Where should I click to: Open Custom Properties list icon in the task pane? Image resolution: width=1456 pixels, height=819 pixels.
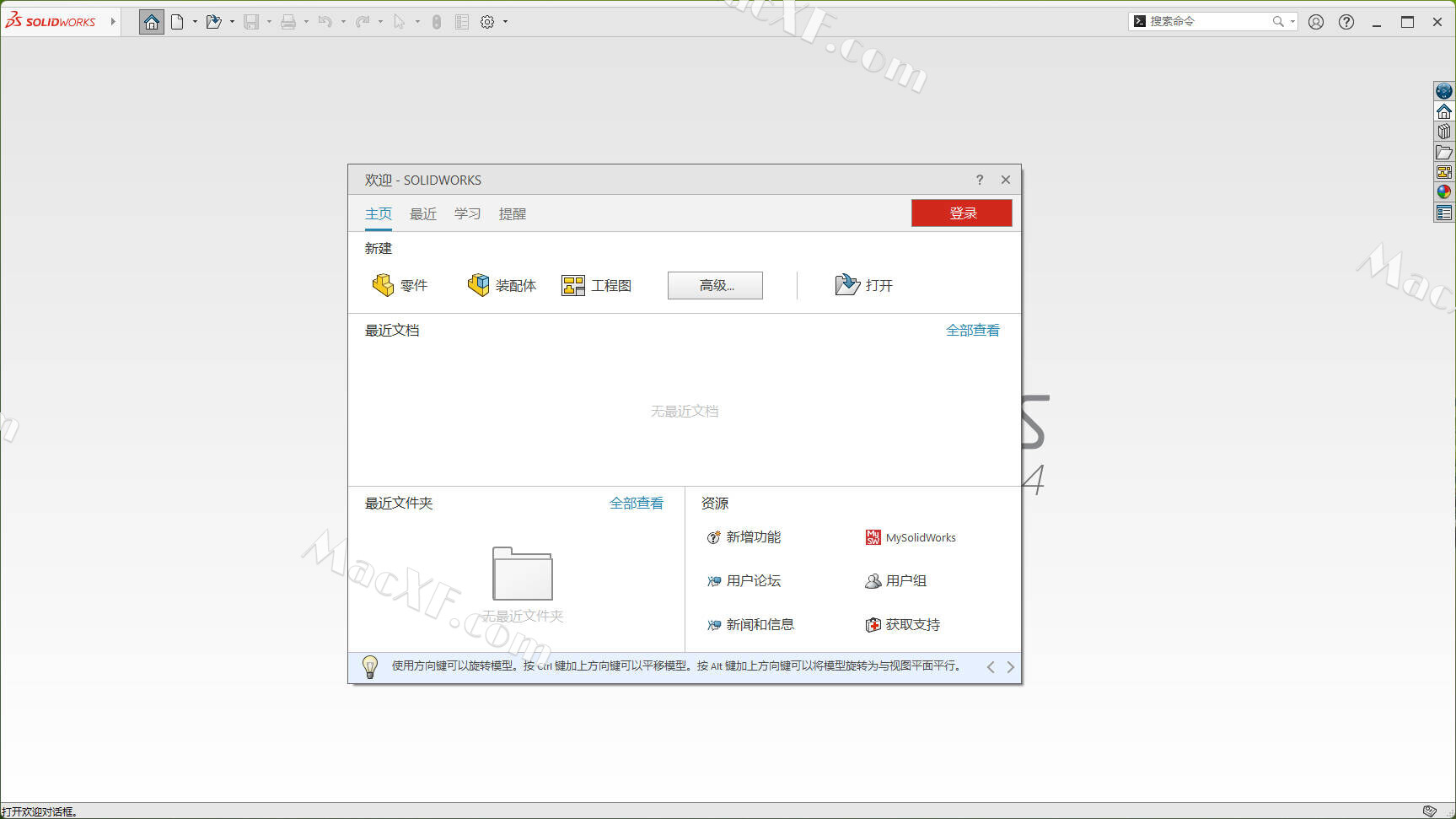1444,213
